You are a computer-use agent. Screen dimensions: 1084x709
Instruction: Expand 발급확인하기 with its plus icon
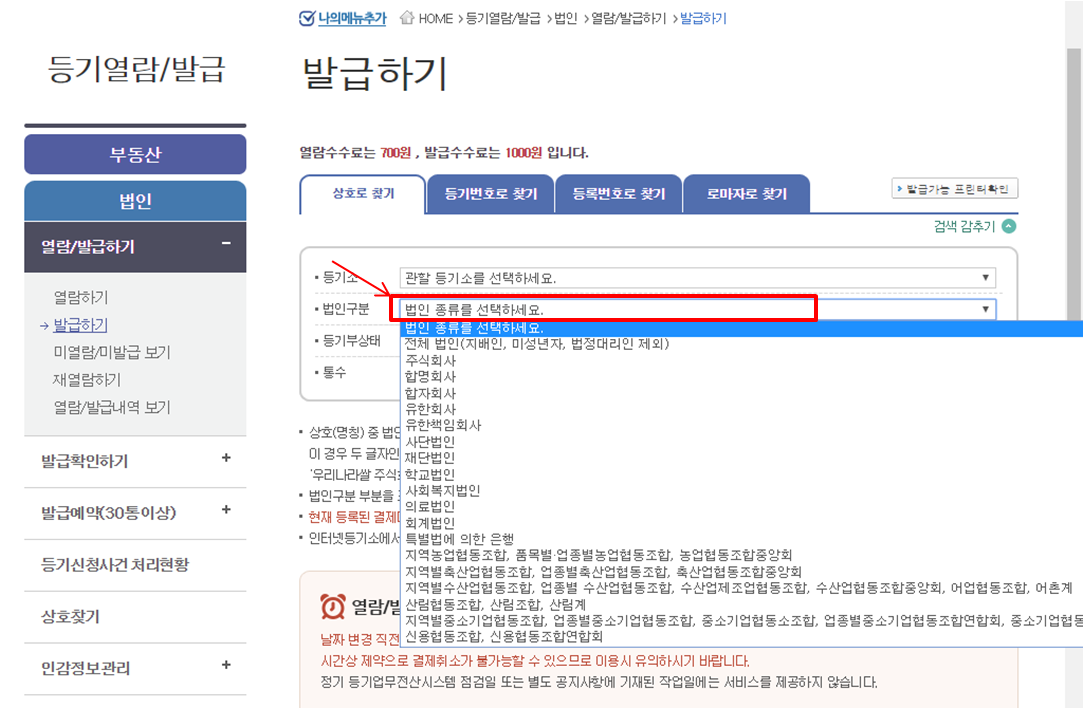pyautogui.click(x=226, y=457)
